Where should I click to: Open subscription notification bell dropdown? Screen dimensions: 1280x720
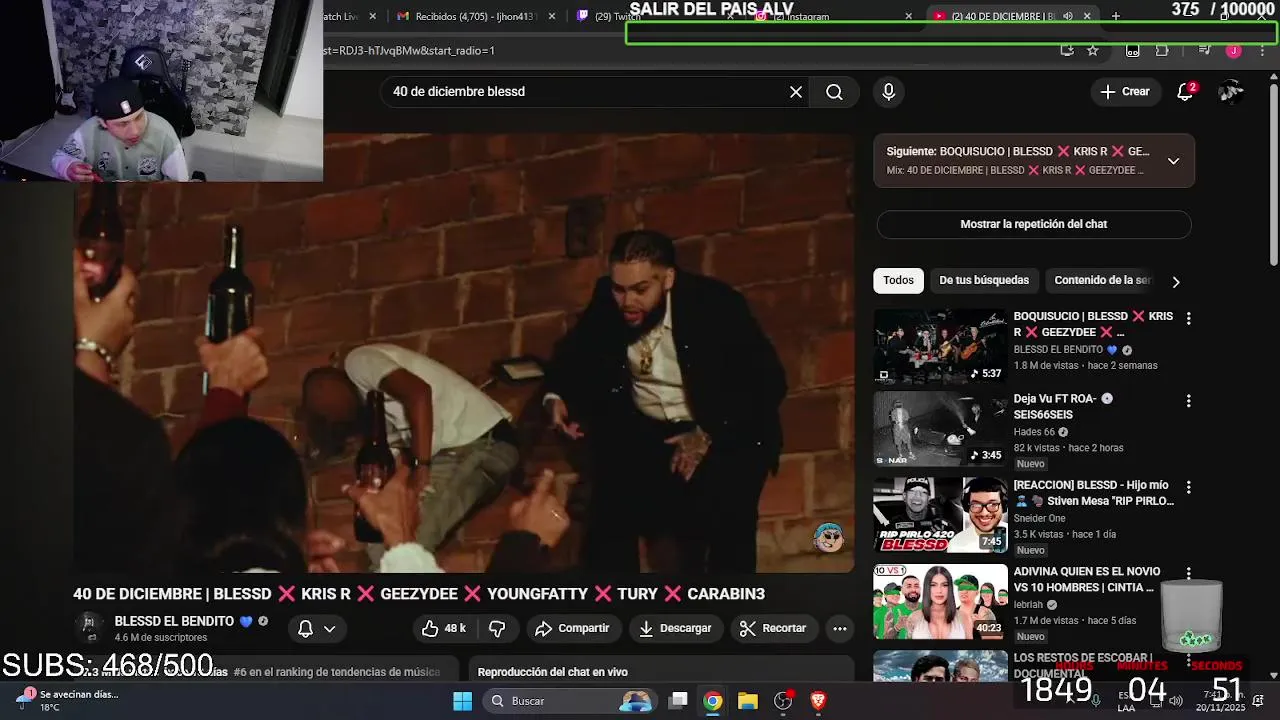coord(316,628)
